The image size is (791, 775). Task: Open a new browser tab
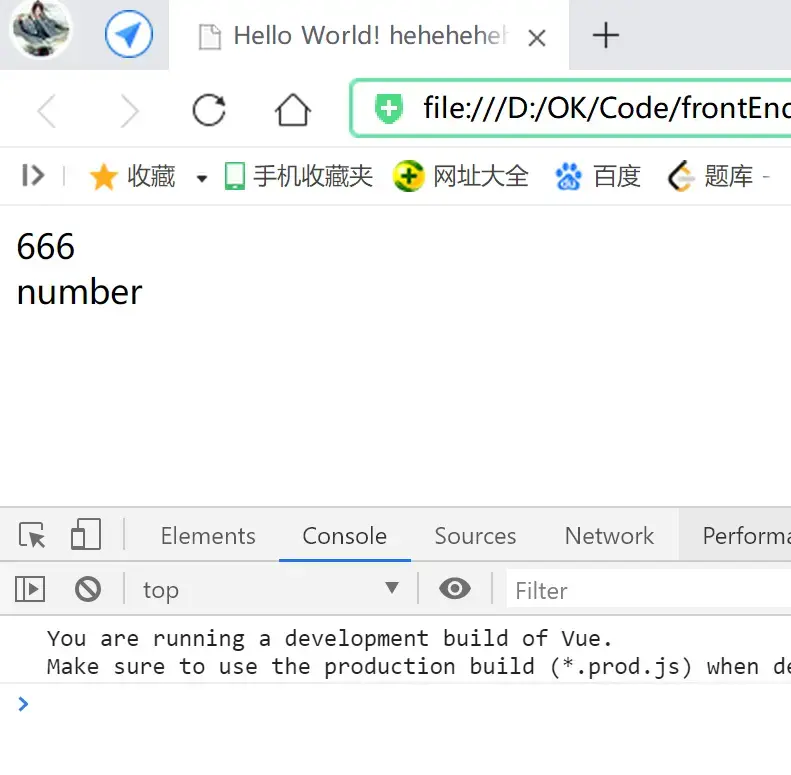(605, 35)
